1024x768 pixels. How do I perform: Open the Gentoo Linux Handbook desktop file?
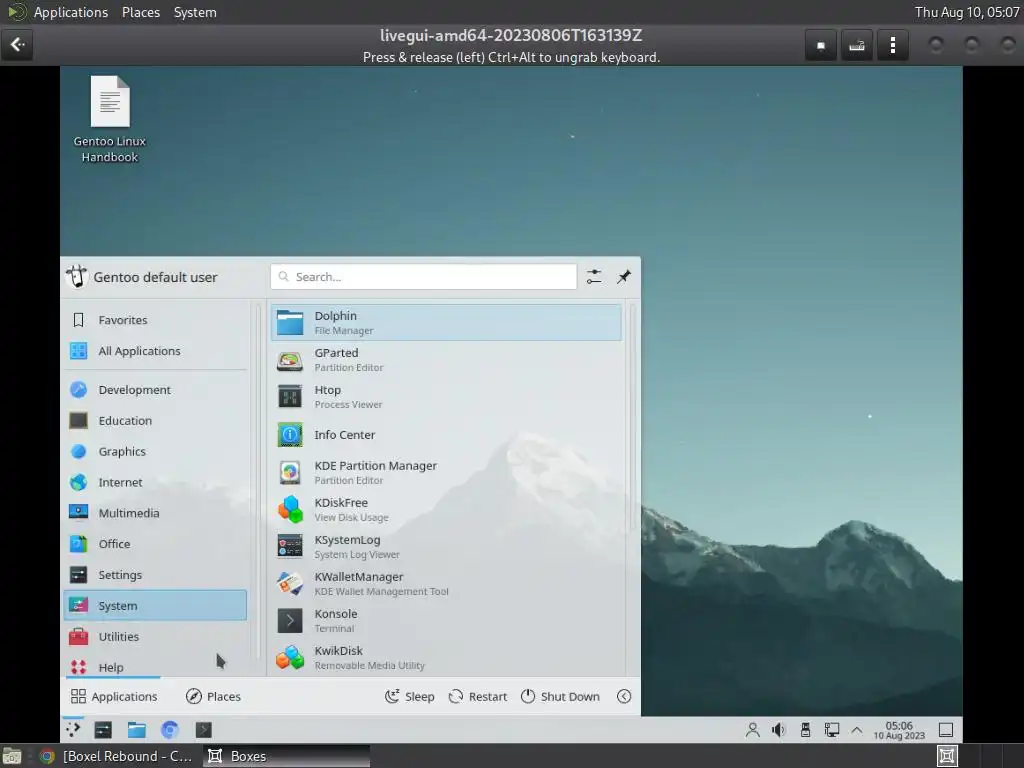point(110,120)
